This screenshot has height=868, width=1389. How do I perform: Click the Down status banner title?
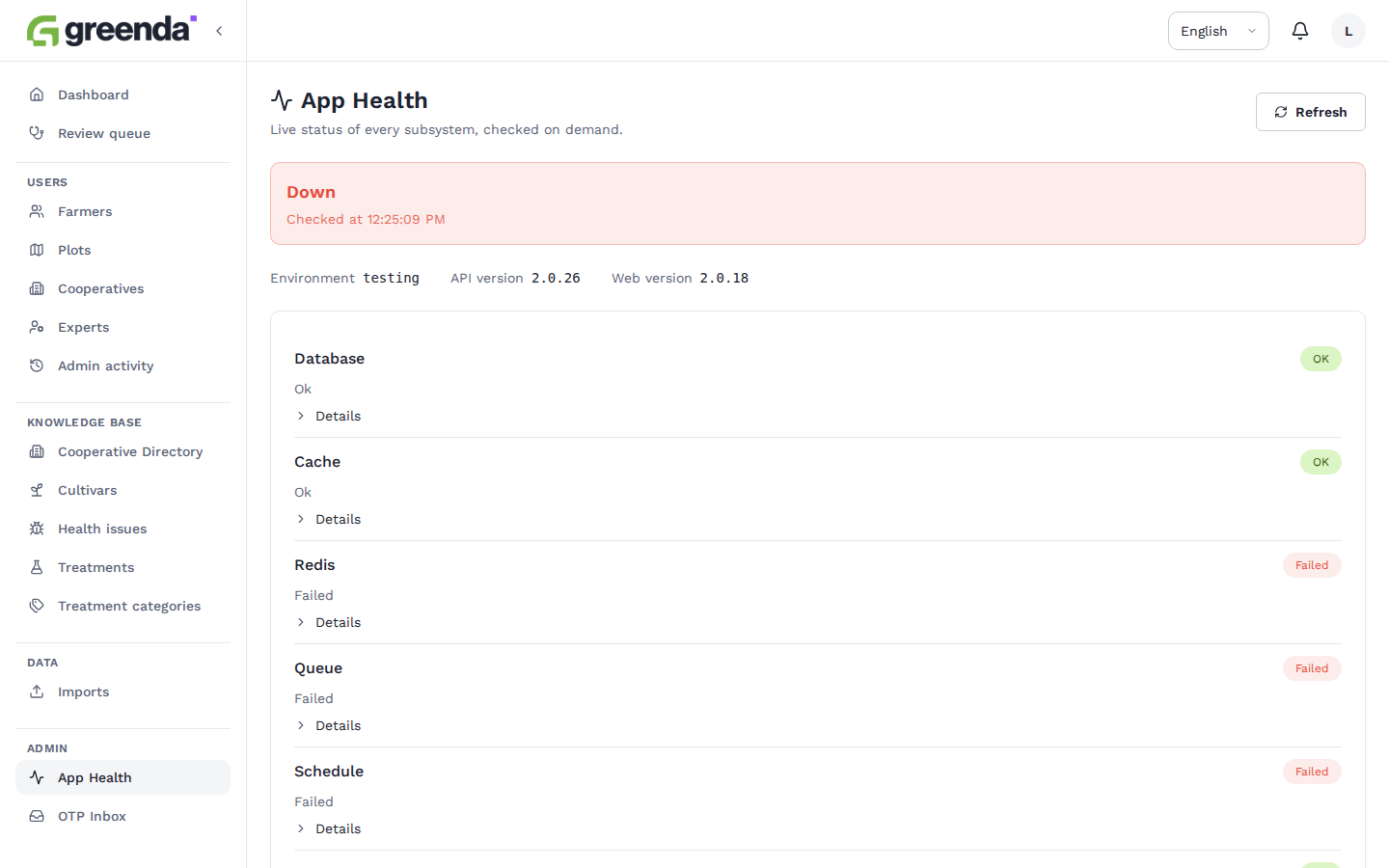[x=311, y=192]
